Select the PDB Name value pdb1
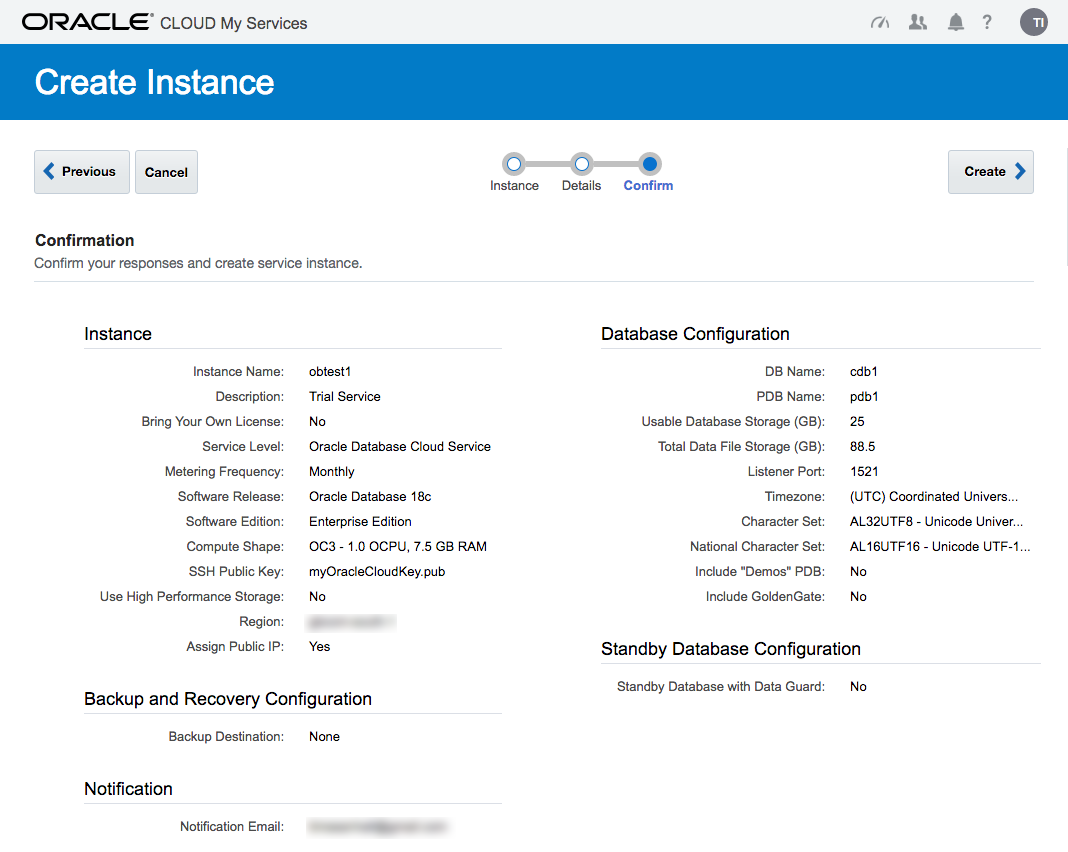 tap(864, 396)
